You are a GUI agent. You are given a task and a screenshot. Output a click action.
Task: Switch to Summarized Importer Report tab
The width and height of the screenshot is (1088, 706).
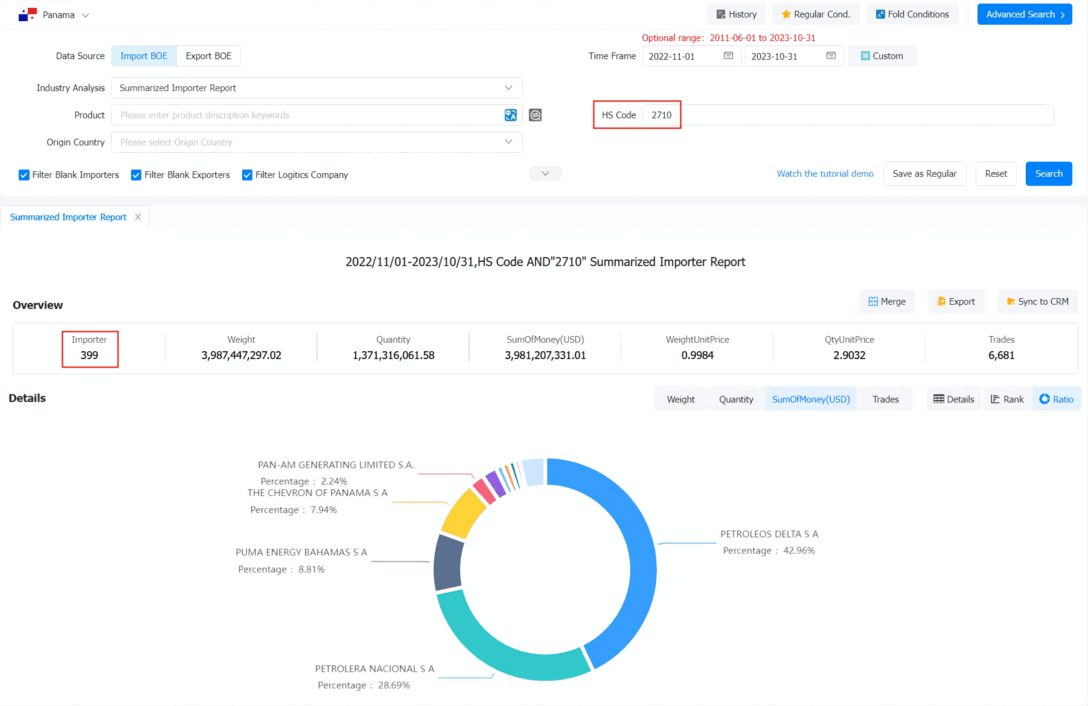coord(68,217)
